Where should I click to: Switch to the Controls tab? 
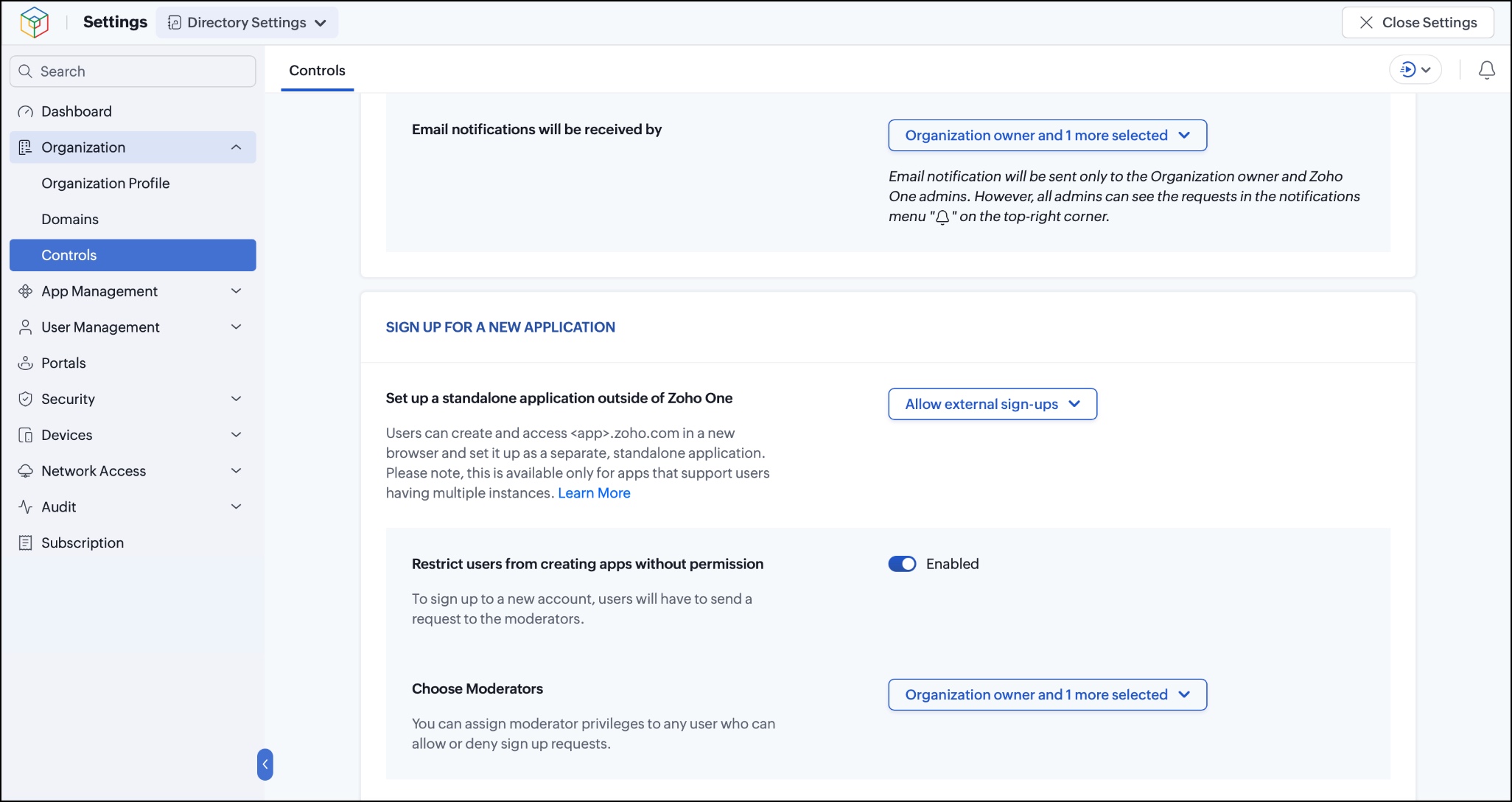pyautogui.click(x=317, y=71)
